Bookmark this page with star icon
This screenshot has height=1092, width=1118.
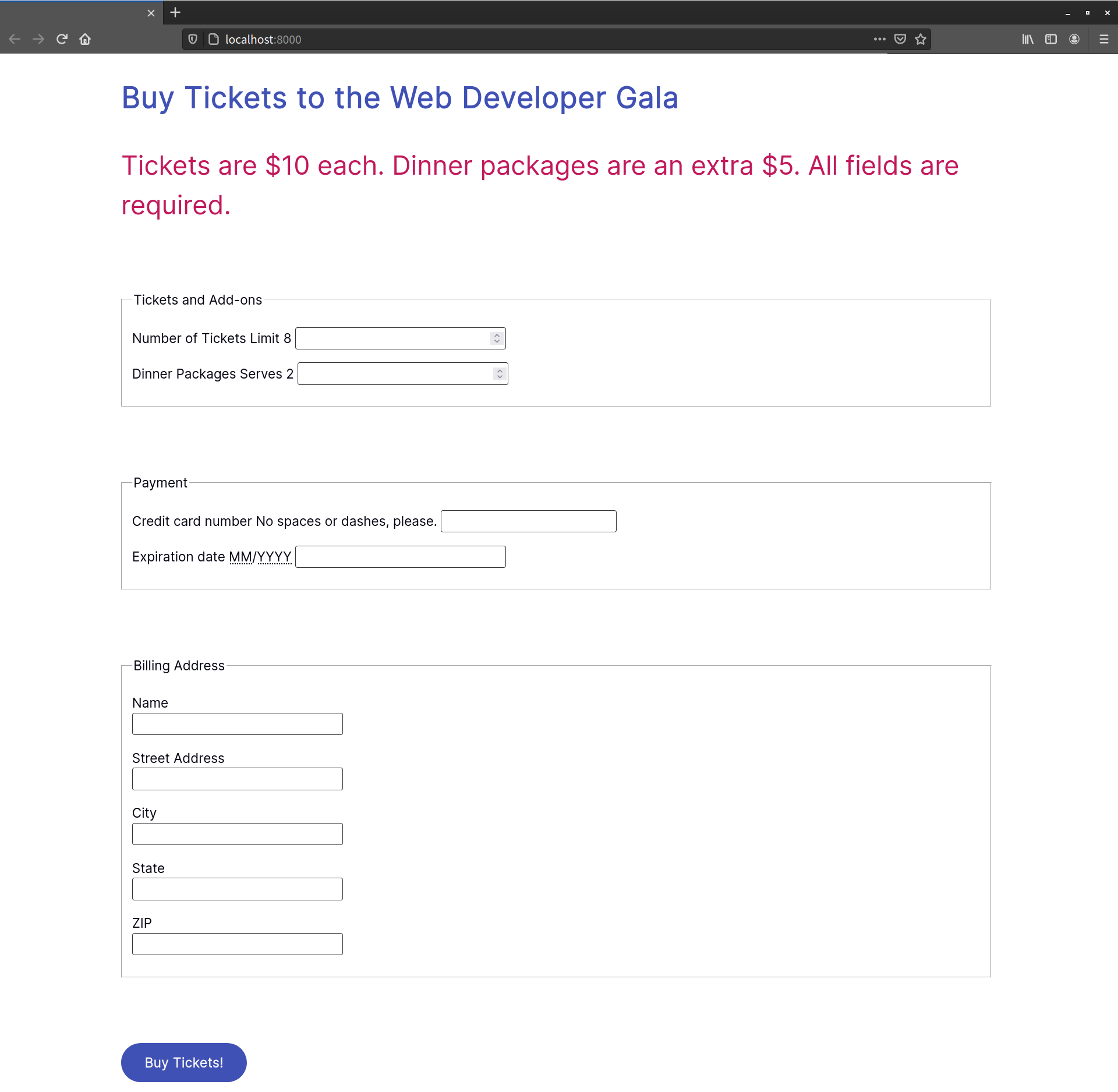click(920, 39)
